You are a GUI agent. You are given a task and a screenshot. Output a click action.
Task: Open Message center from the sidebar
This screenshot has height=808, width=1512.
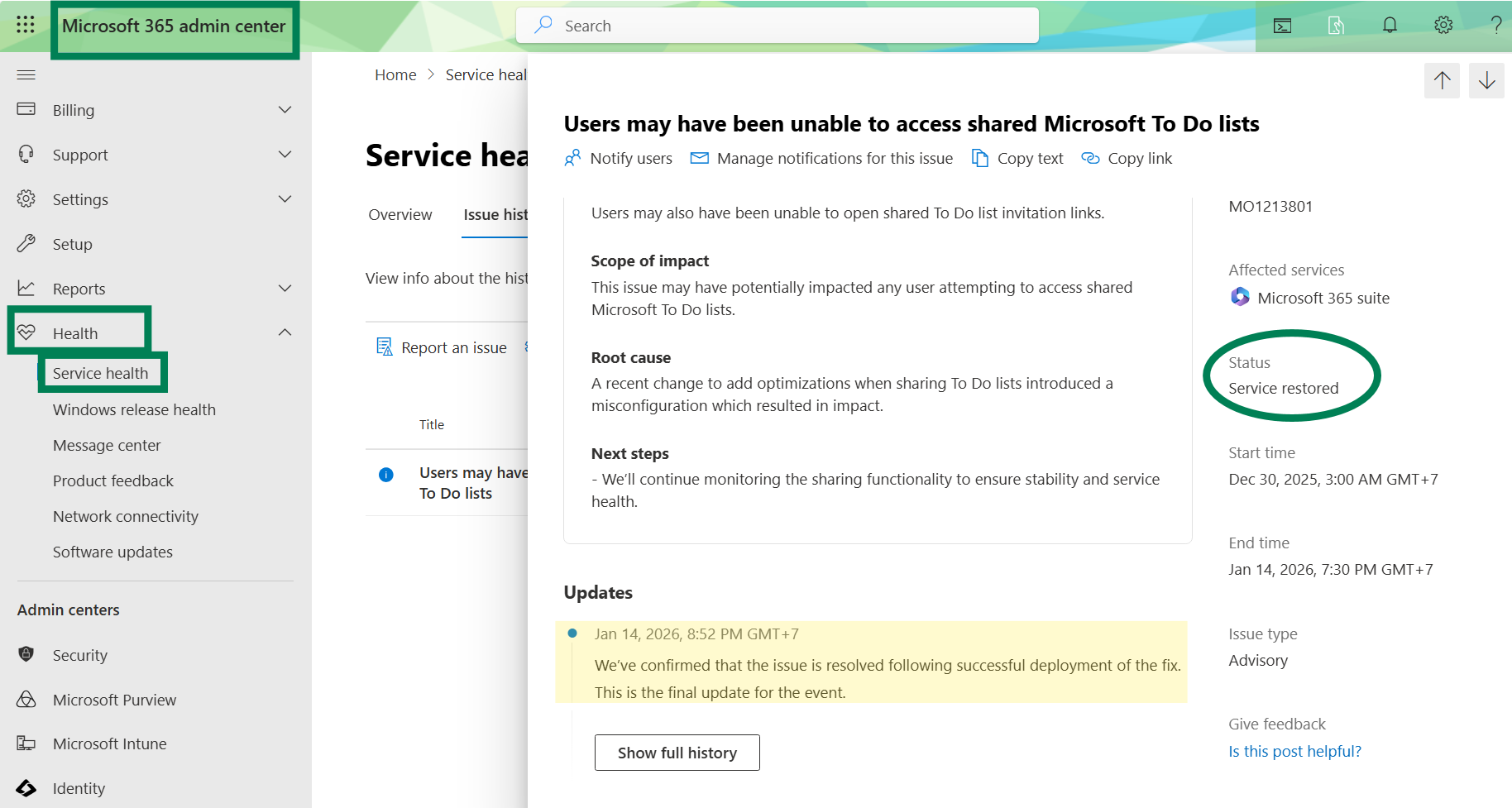107,445
